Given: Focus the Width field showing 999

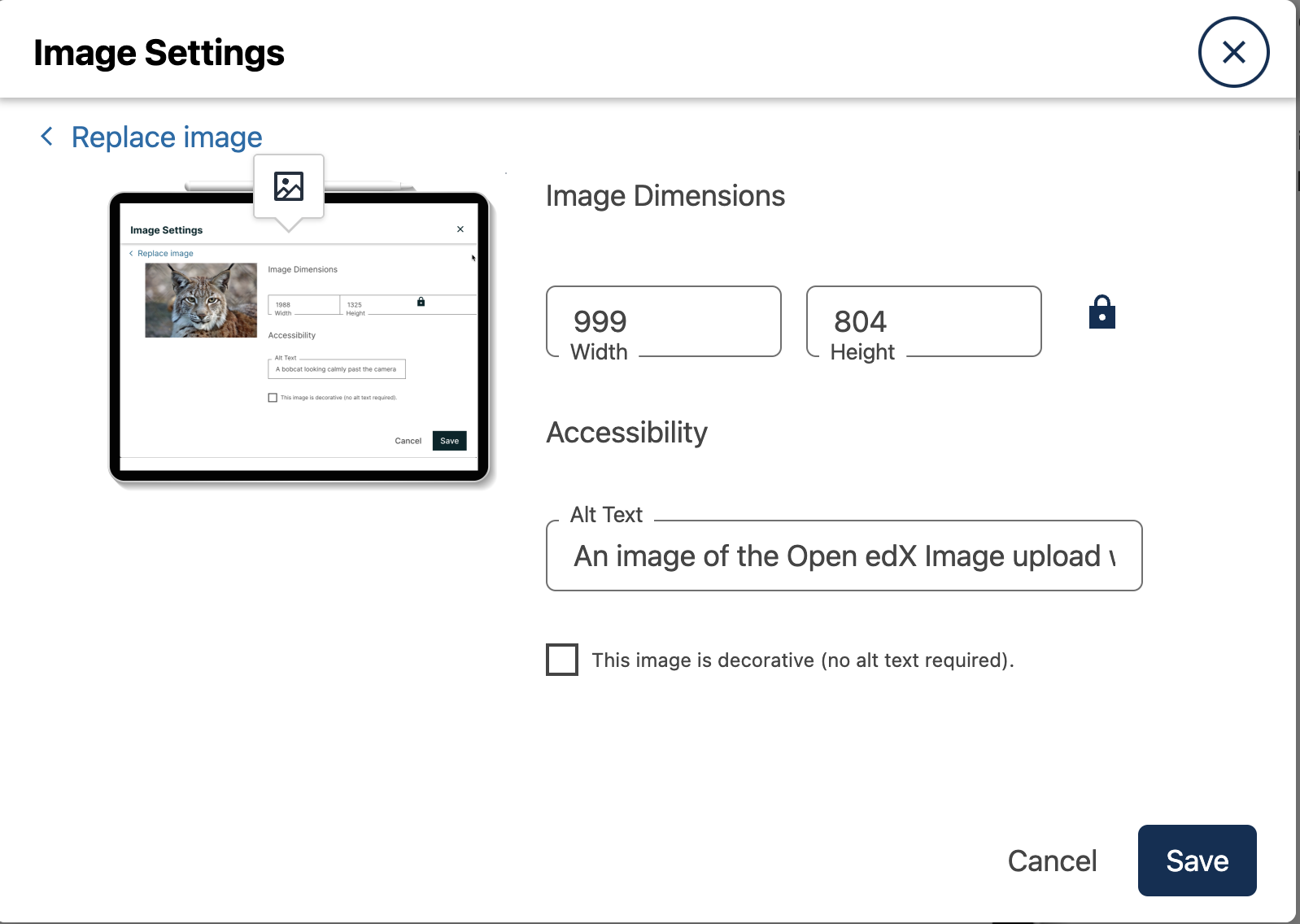Looking at the screenshot, I should click(663, 320).
